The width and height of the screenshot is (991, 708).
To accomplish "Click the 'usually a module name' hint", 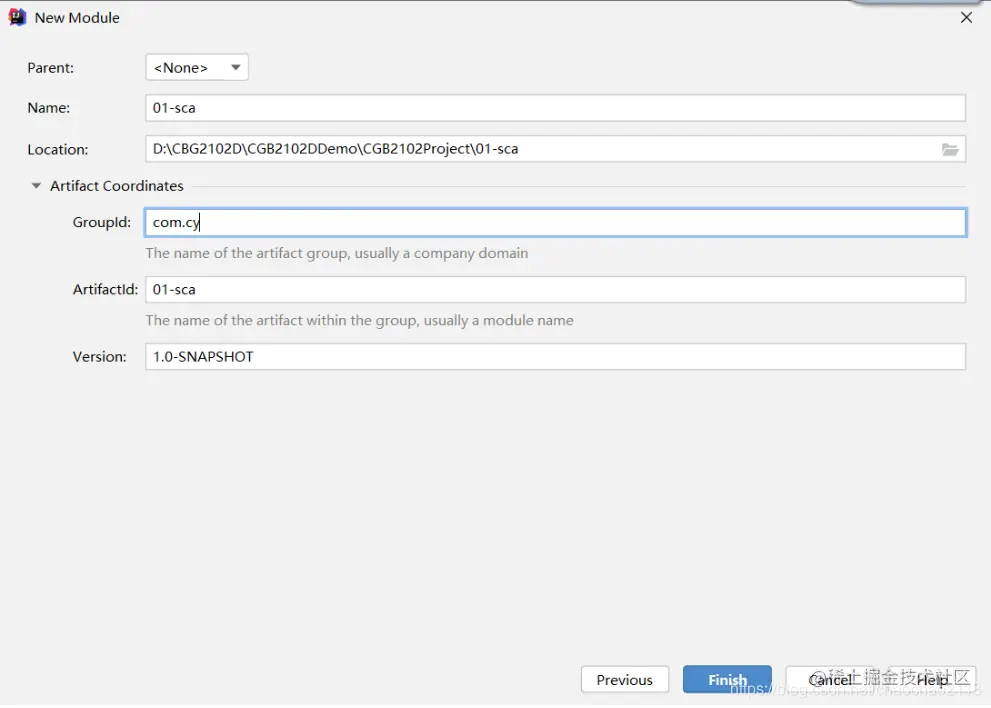I will pos(499,320).
